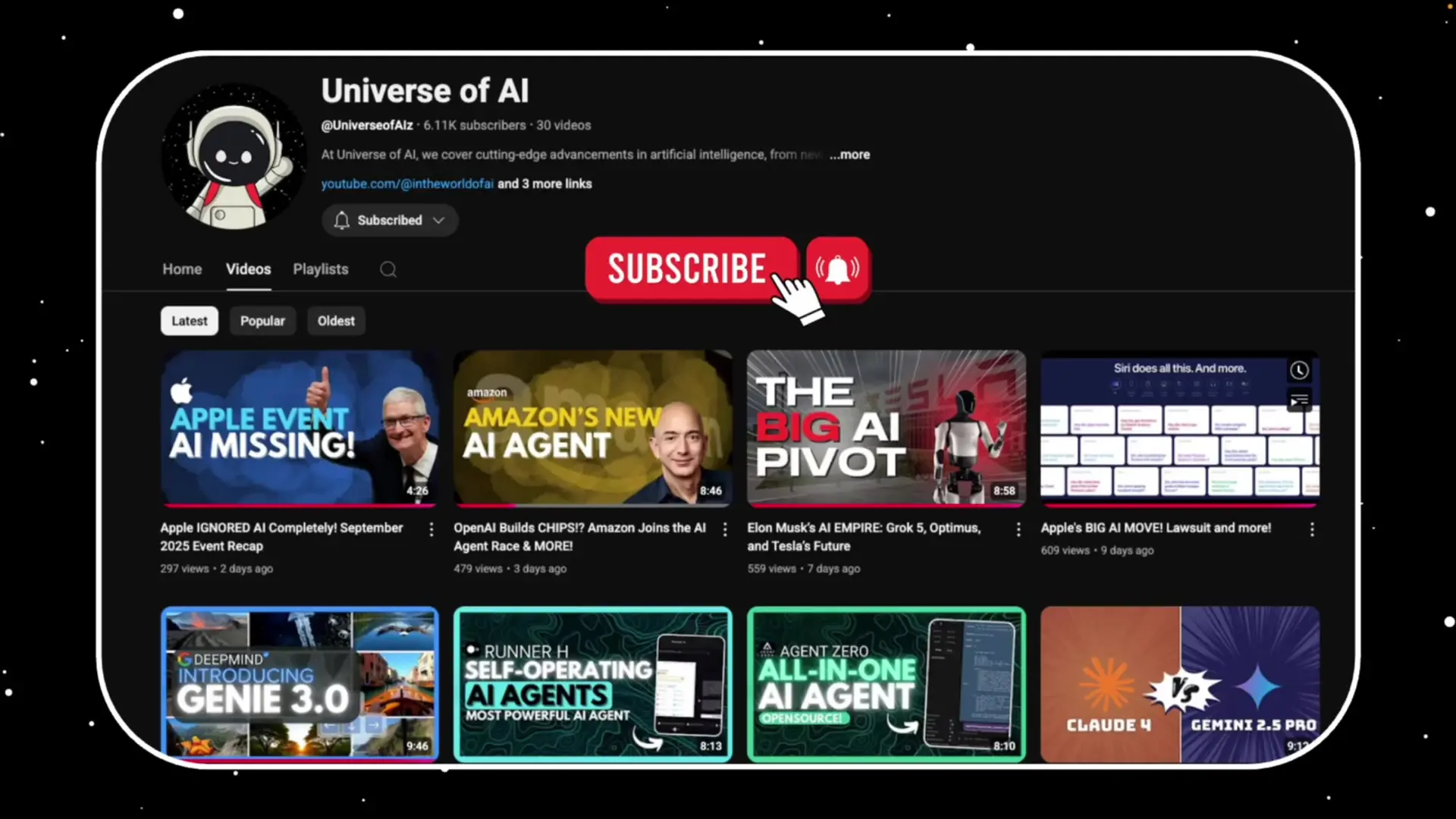Screen dimensions: 1456x819
Task: Open the youtube.com/@intheworldofai link
Action: pos(407,184)
